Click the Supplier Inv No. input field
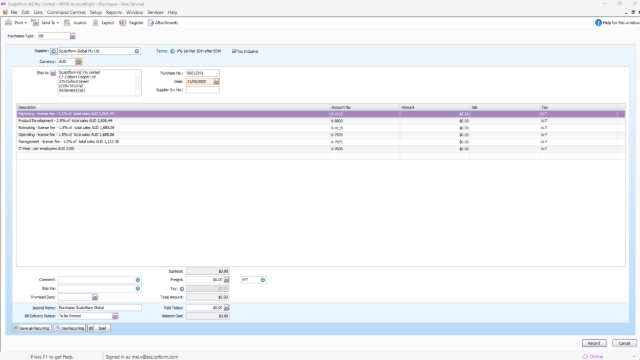This screenshot has height=360, width=640. [x=202, y=90]
